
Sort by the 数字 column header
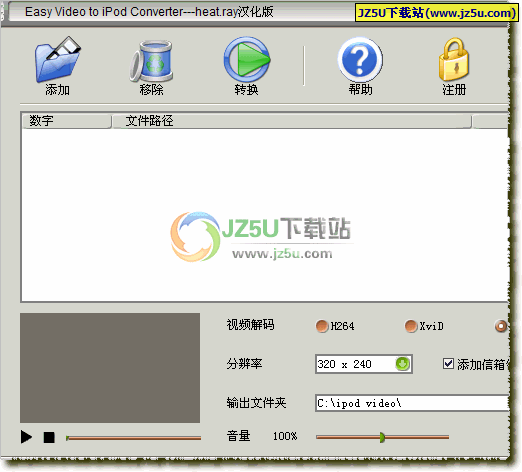click(x=66, y=121)
